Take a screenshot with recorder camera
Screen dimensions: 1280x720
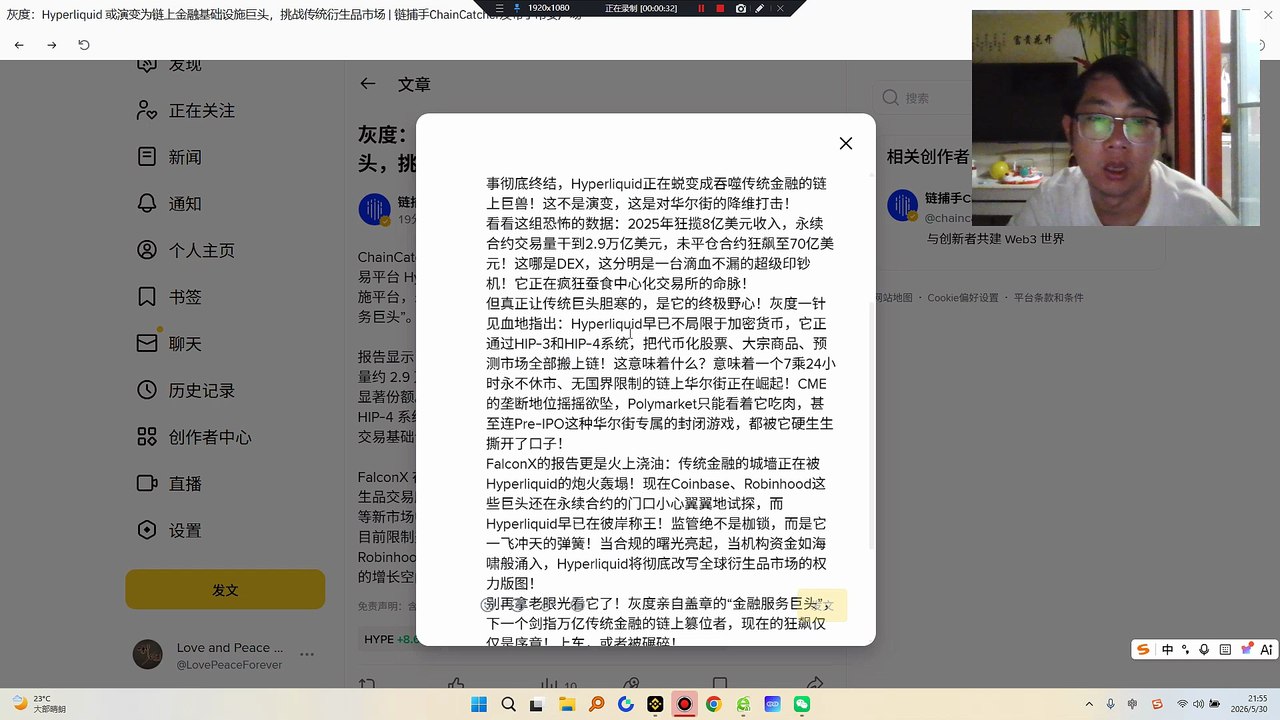[x=741, y=8]
